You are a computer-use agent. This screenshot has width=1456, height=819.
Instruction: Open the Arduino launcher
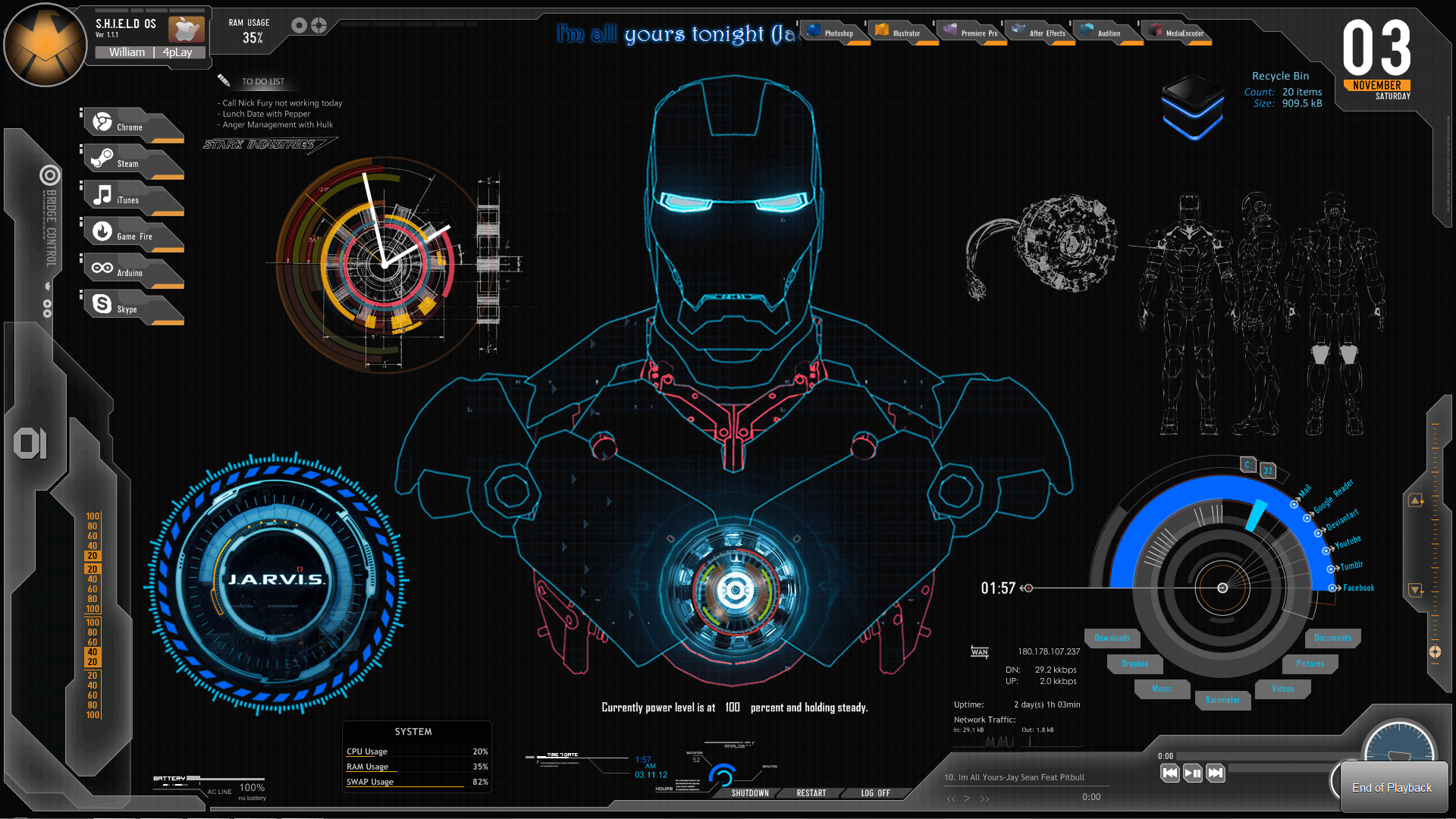click(x=133, y=271)
